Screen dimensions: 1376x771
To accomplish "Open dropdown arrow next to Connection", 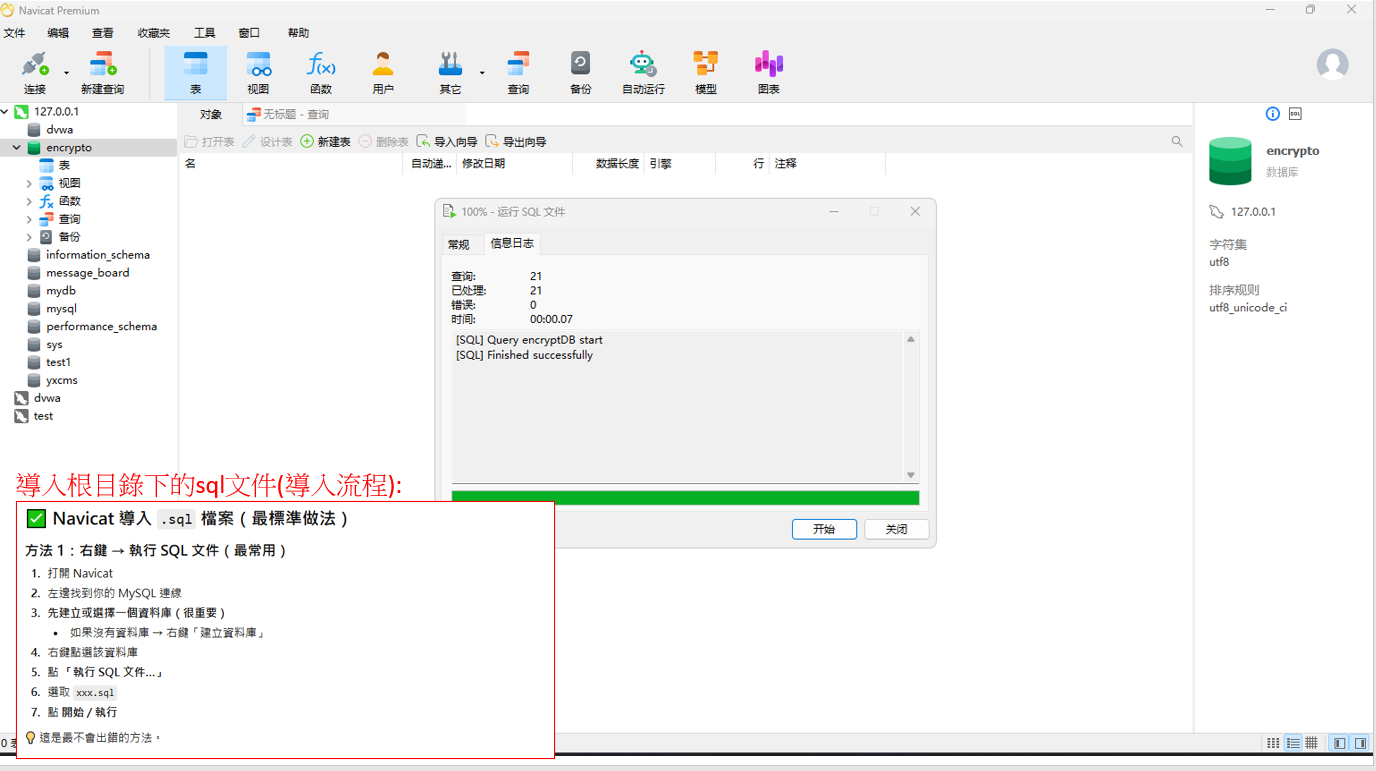I will pos(66,73).
